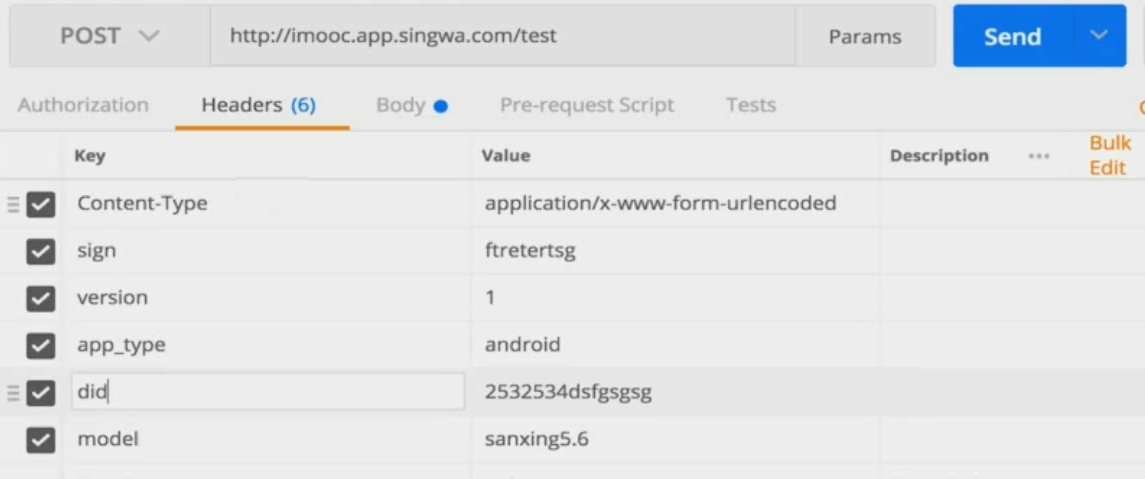Disable the sign header checkbox

[x=41, y=251]
